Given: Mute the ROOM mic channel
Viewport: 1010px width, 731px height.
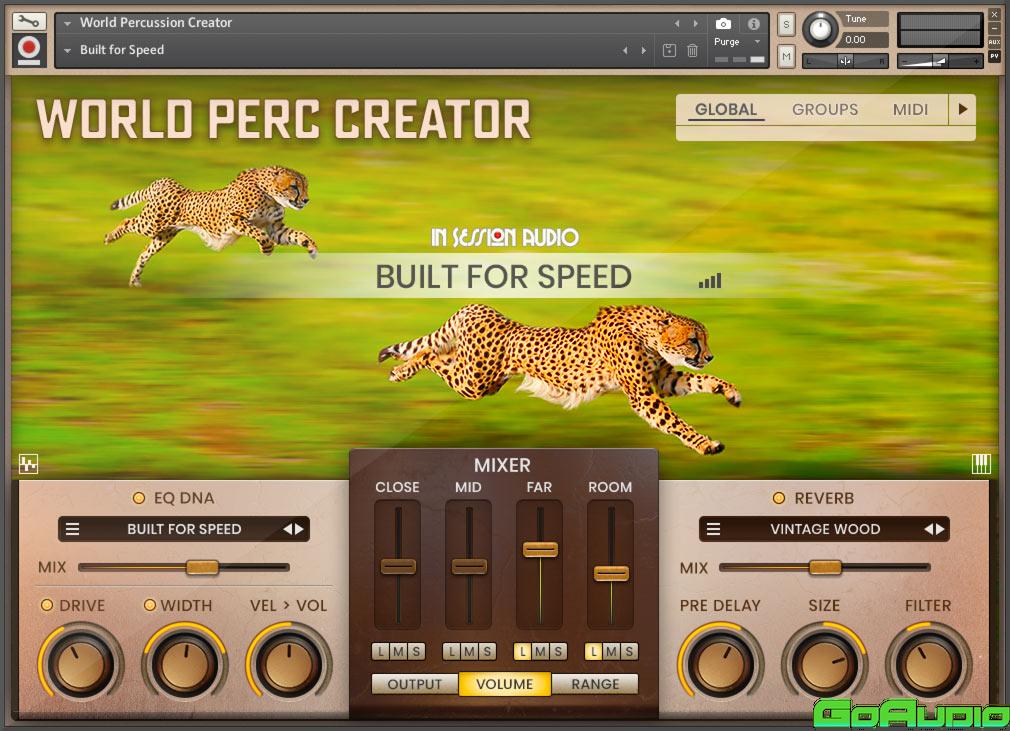Looking at the screenshot, I should point(611,652).
